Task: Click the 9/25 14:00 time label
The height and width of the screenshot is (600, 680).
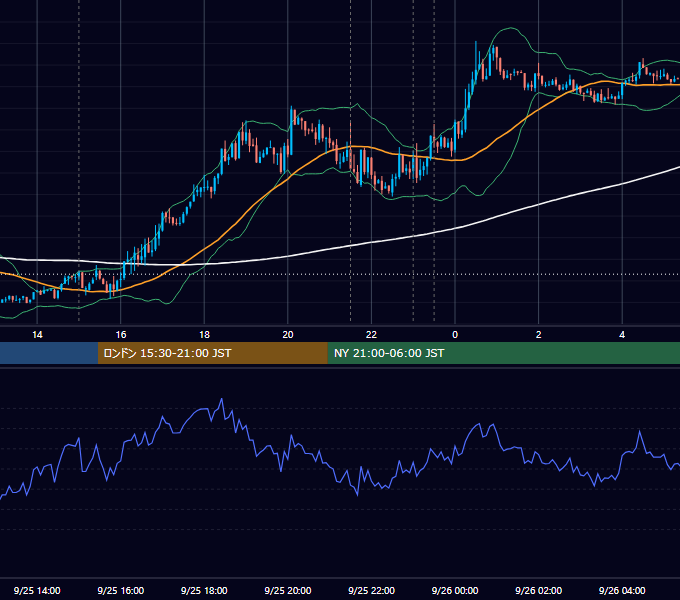Action: click(x=37, y=590)
